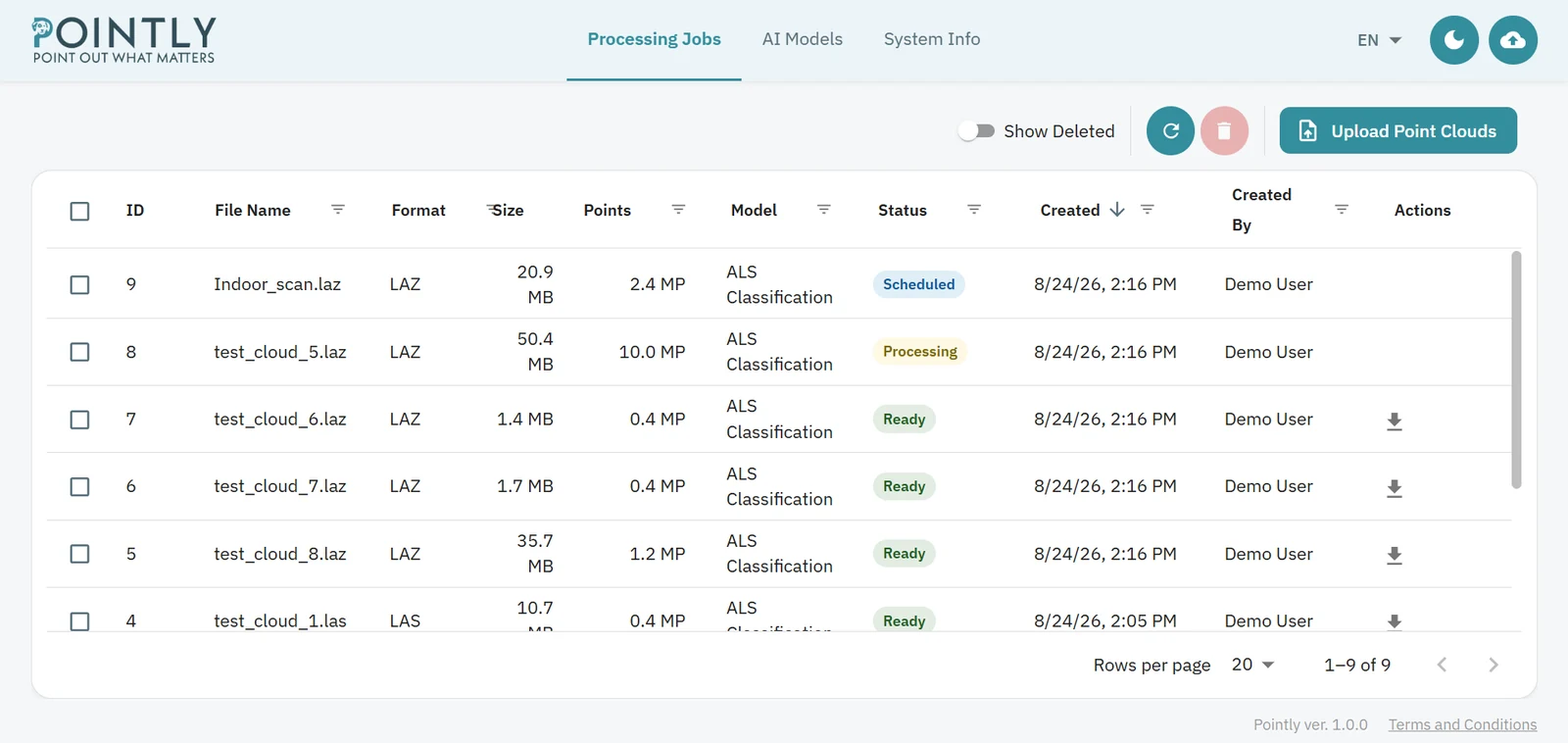Click the cloud upload icon in header
Viewport: 1568px width, 743px height.
[x=1513, y=40]
